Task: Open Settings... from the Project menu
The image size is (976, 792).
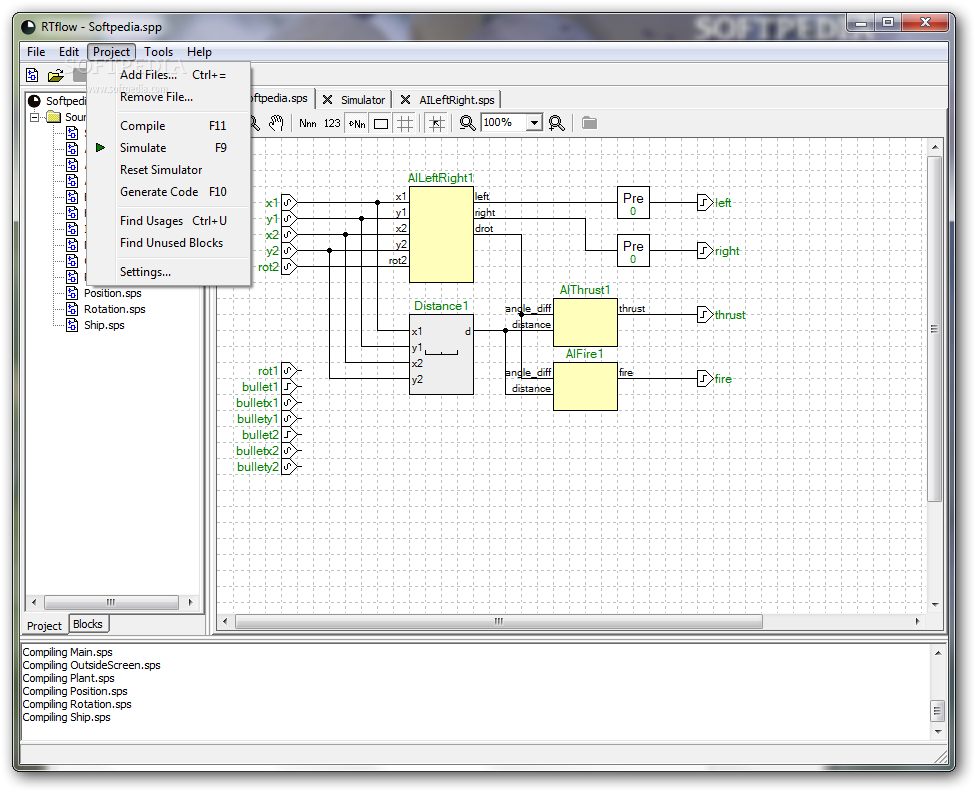Action: click(x=169, y=272)
